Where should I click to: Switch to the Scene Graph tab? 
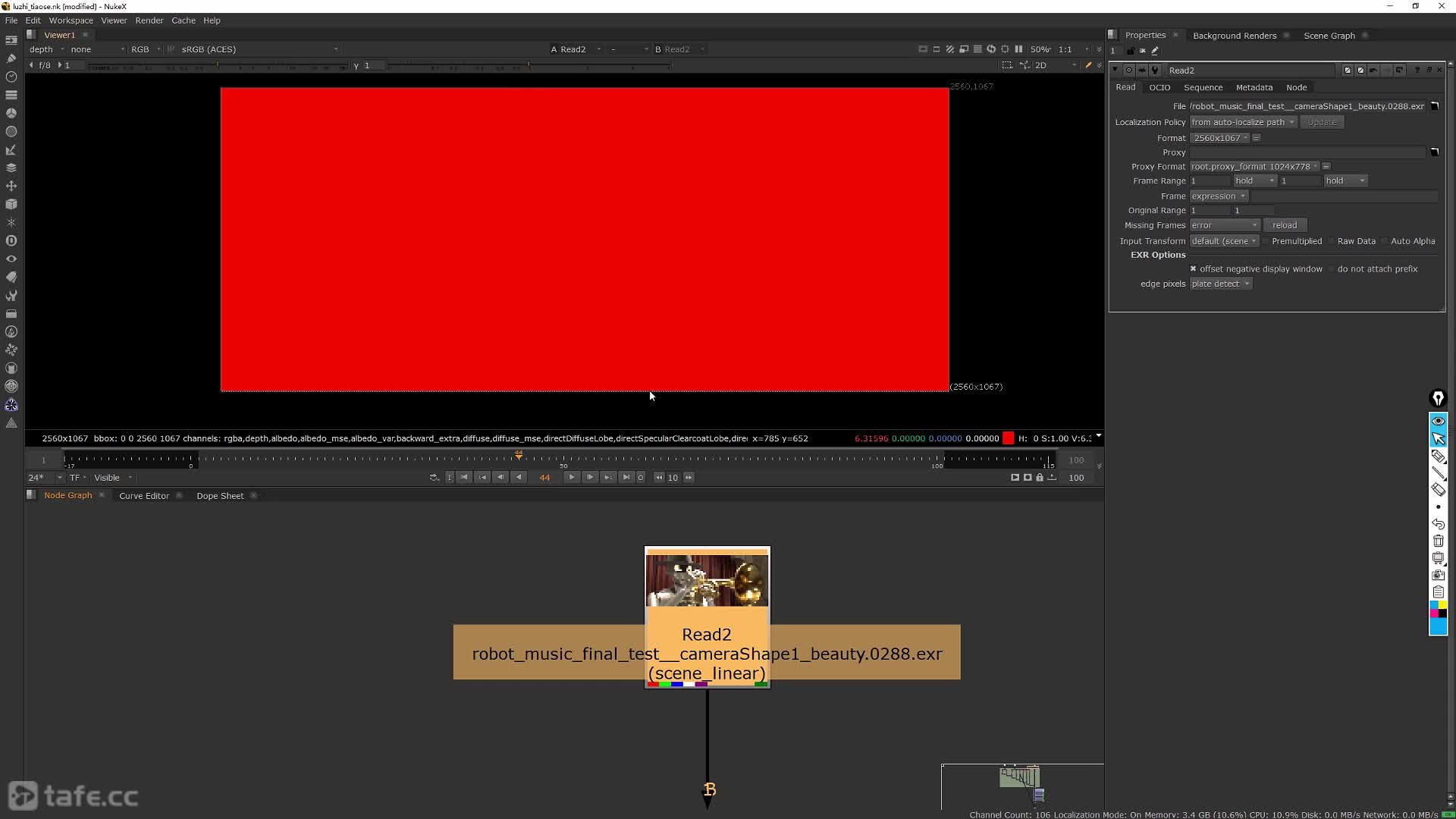tap(1329, 36)
